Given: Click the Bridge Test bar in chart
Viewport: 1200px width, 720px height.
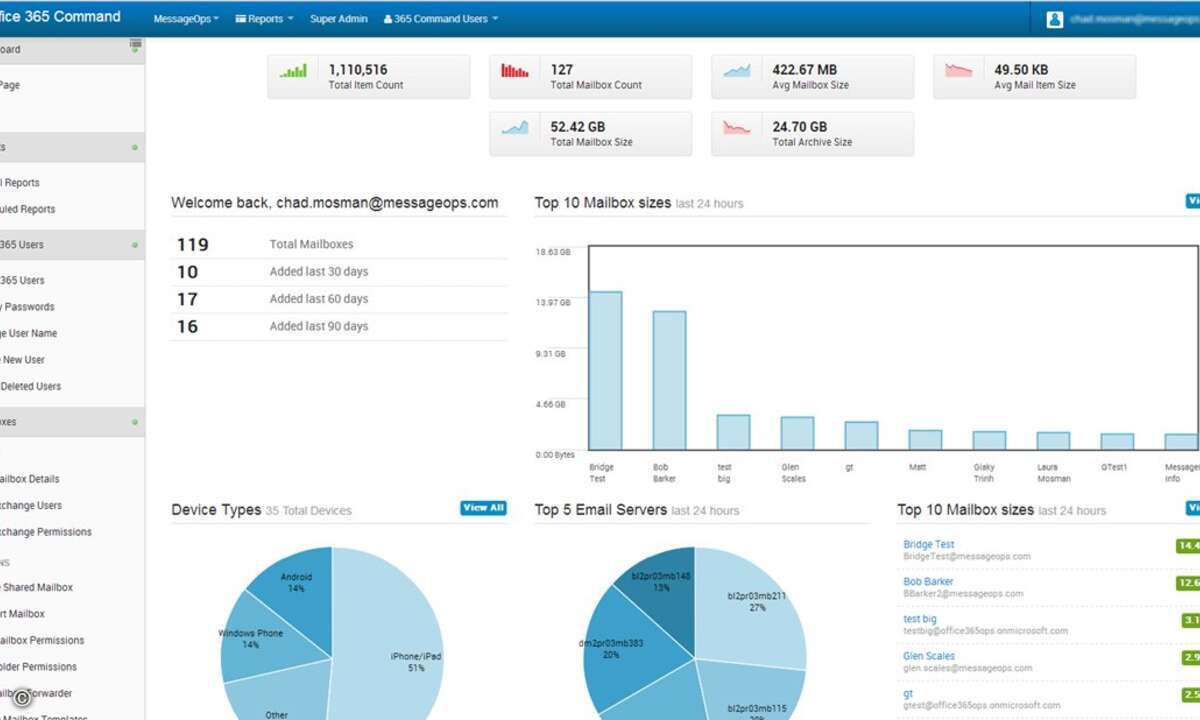Looking at the screenshot, I should [605, 371].
